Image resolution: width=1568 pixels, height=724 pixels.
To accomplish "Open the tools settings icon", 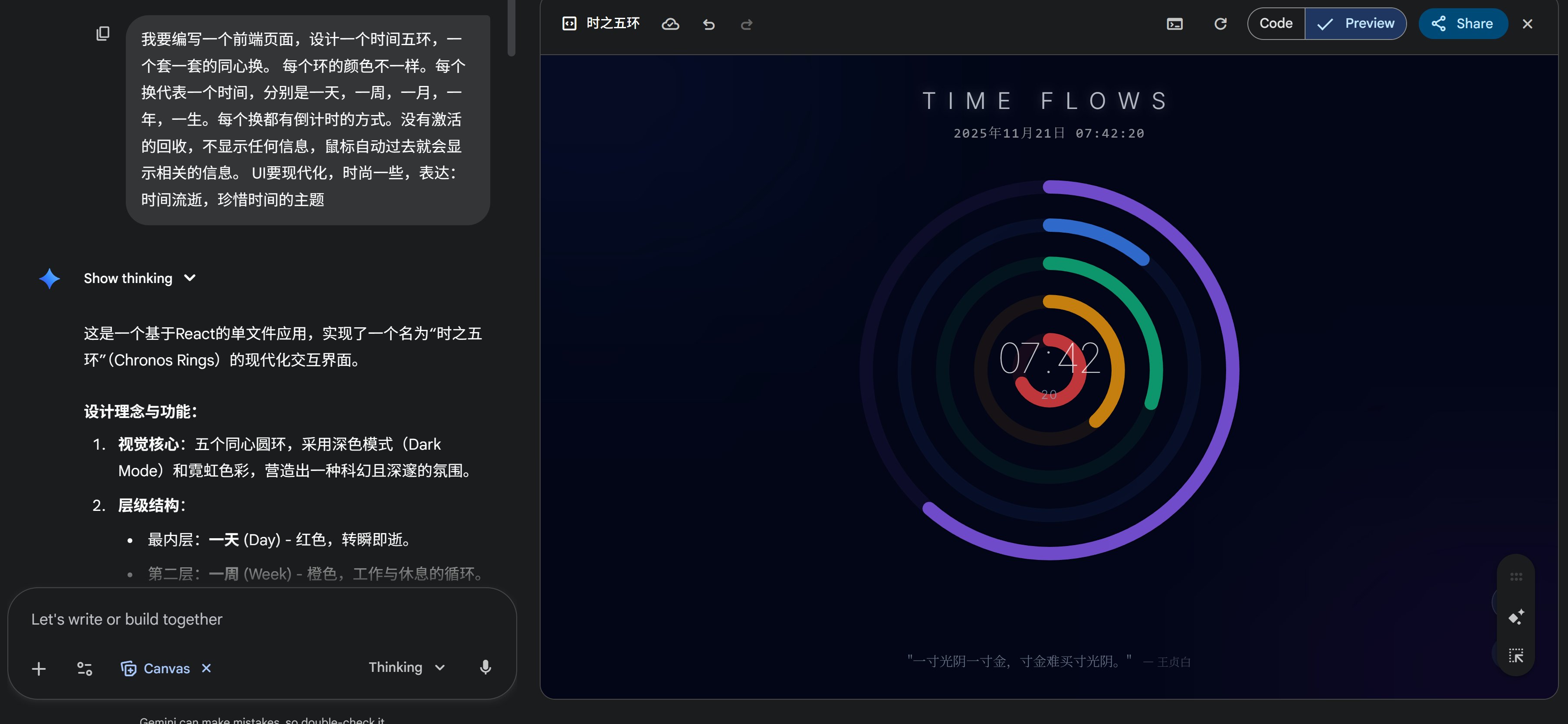I will coord(85,668).
